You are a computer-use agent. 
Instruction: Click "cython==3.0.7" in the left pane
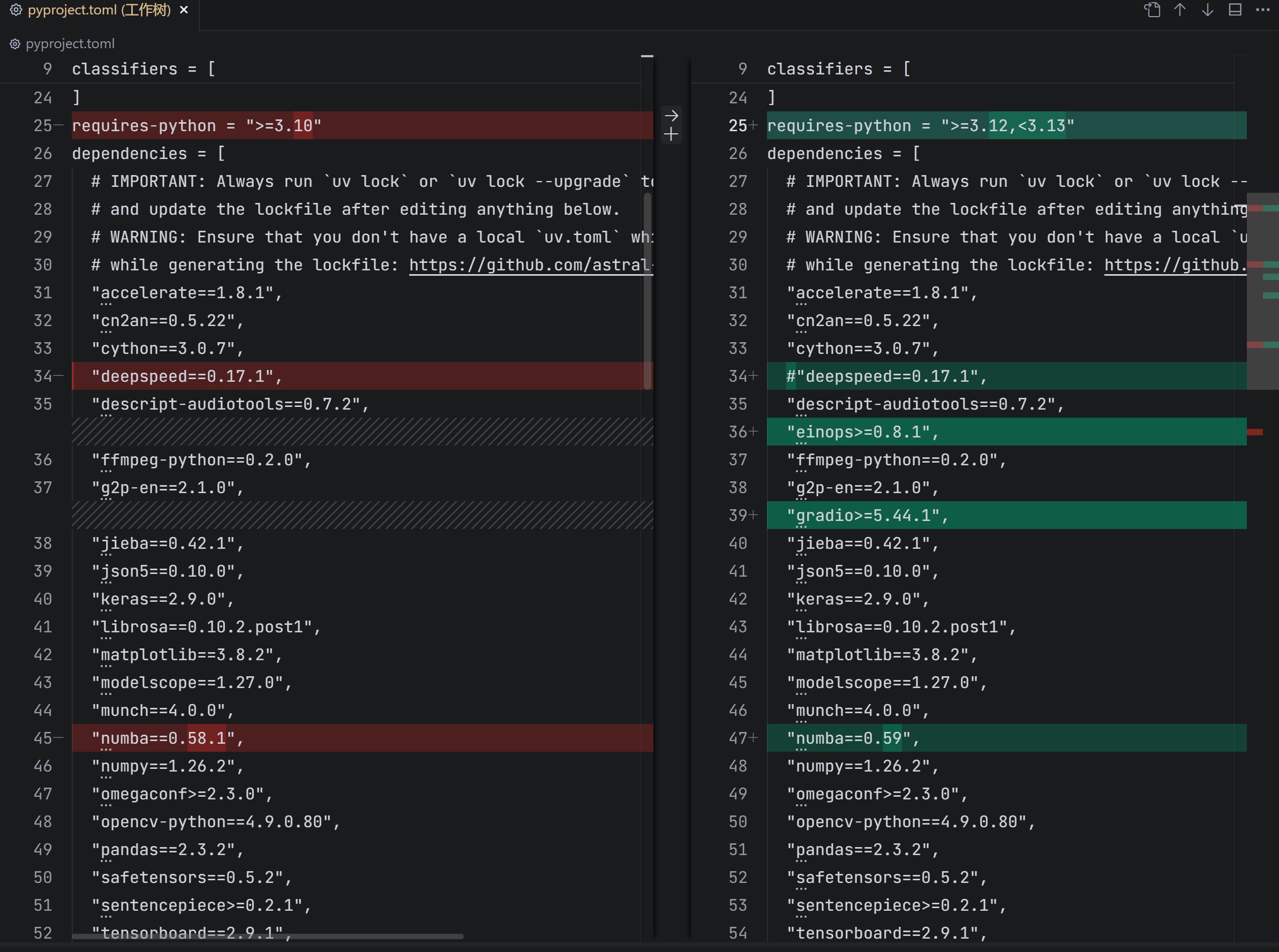168,349
